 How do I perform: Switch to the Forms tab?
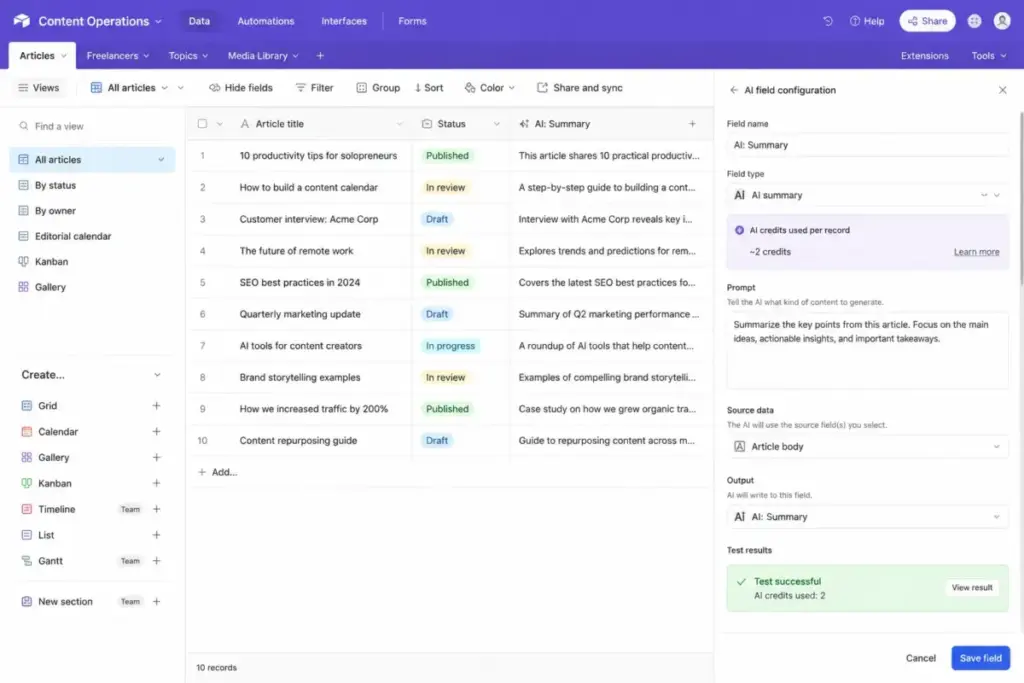(x=412, y=21)
